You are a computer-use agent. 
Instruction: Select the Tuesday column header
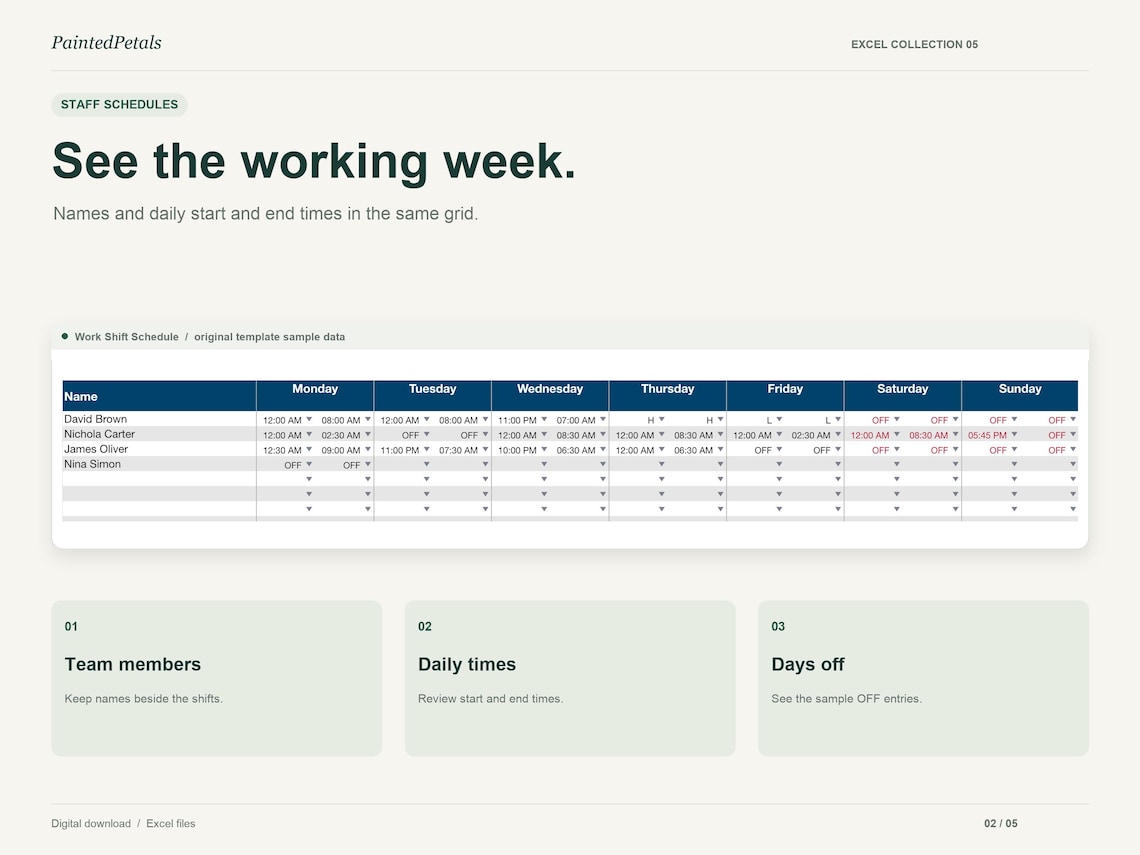pyautogui.click(x=433, y=396)
